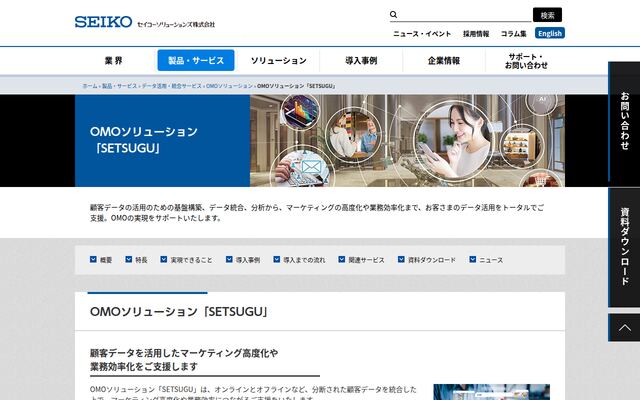Jump to 特長 section anchor
640x400 pixels.
coord(141,260)
